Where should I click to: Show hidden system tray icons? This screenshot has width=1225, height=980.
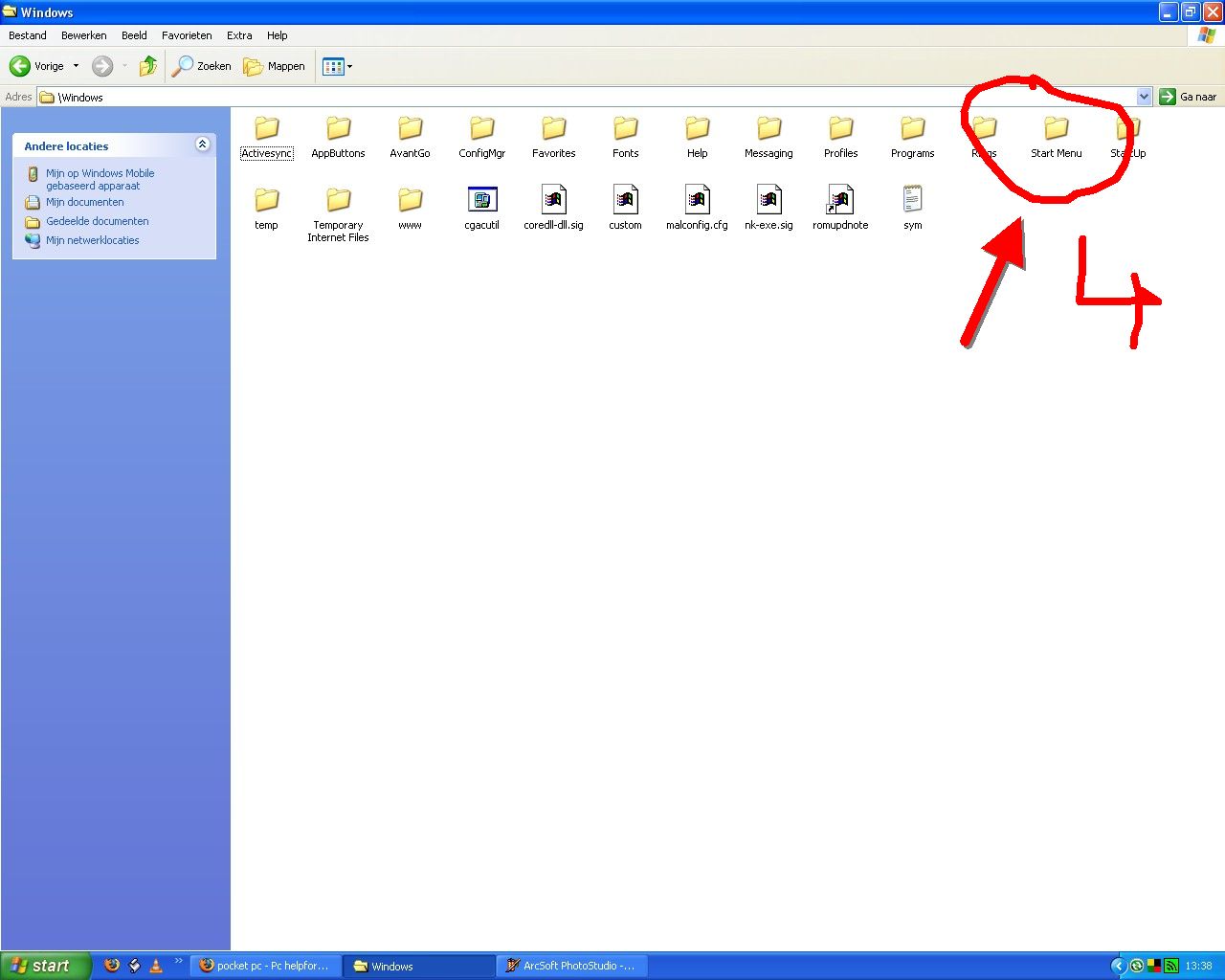(x=1117, y=967)
